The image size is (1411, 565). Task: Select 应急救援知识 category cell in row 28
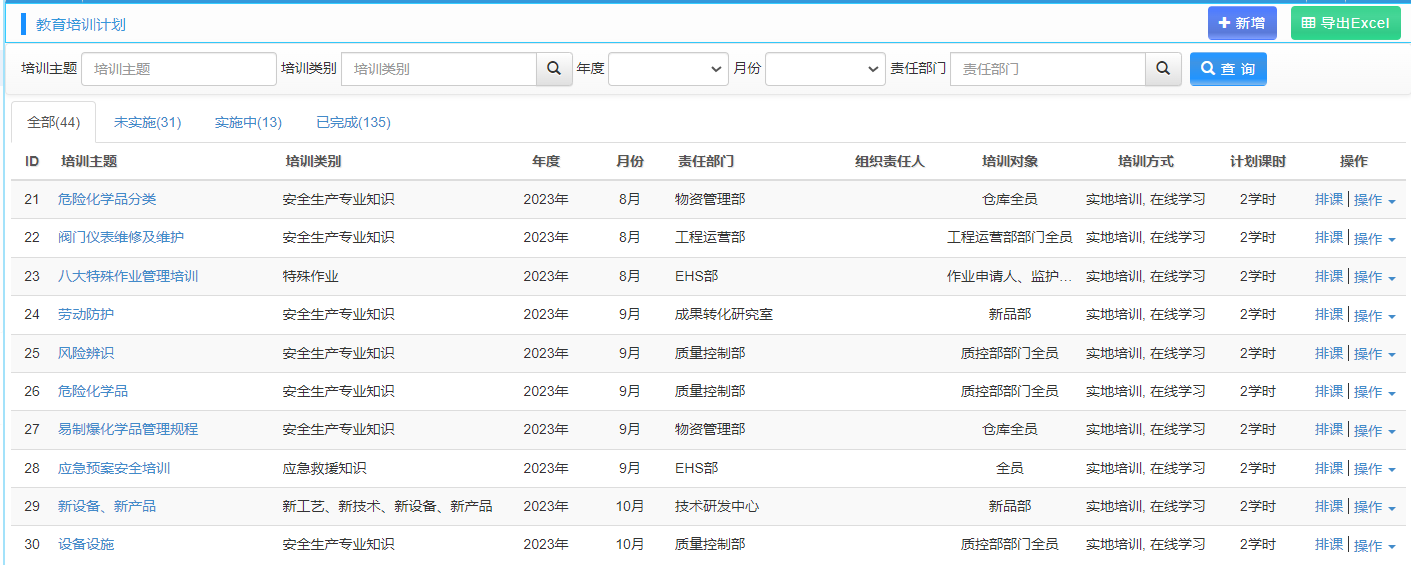coord(325,468)
